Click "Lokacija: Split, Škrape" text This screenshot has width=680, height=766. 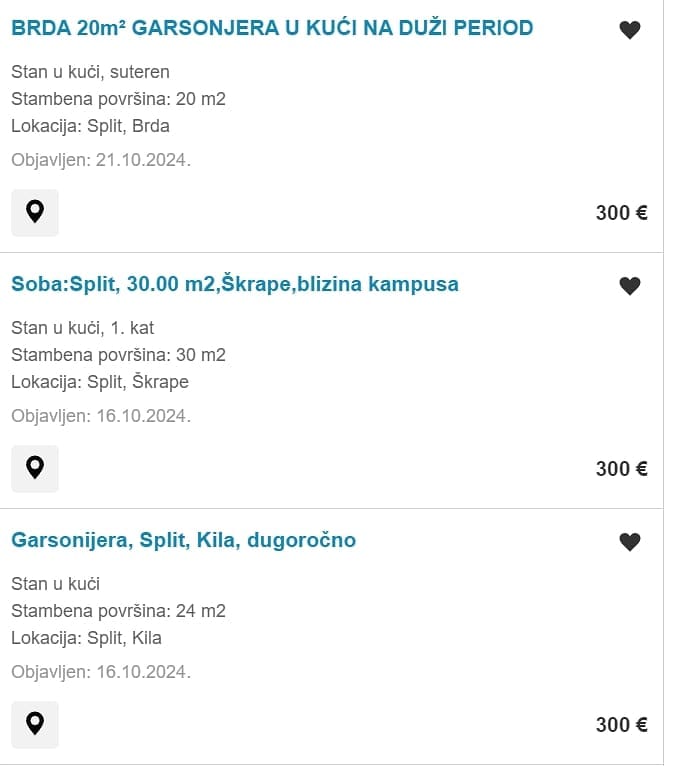pyautogui.click(x=100, y=382)
